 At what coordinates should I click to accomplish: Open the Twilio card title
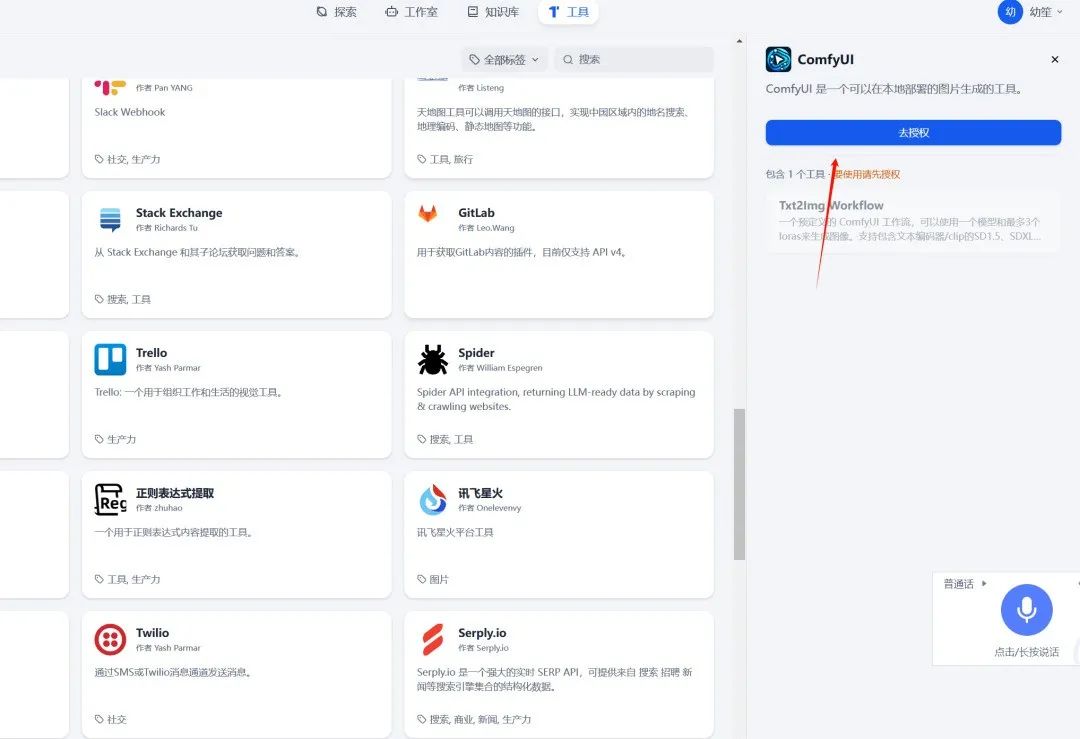pos(152,632)
